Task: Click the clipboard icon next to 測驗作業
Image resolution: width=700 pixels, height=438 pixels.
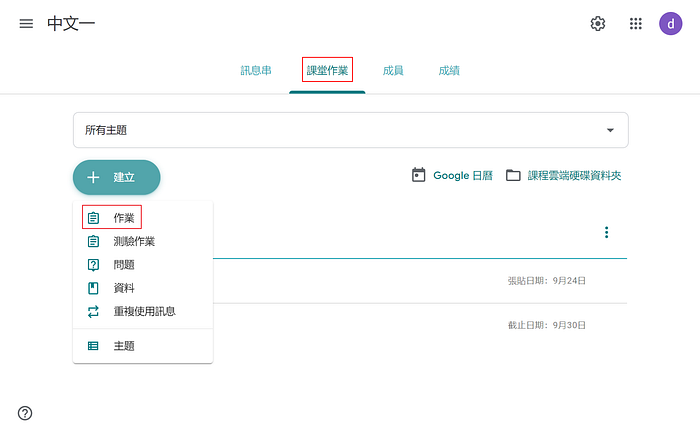Action: pos(93,242)
